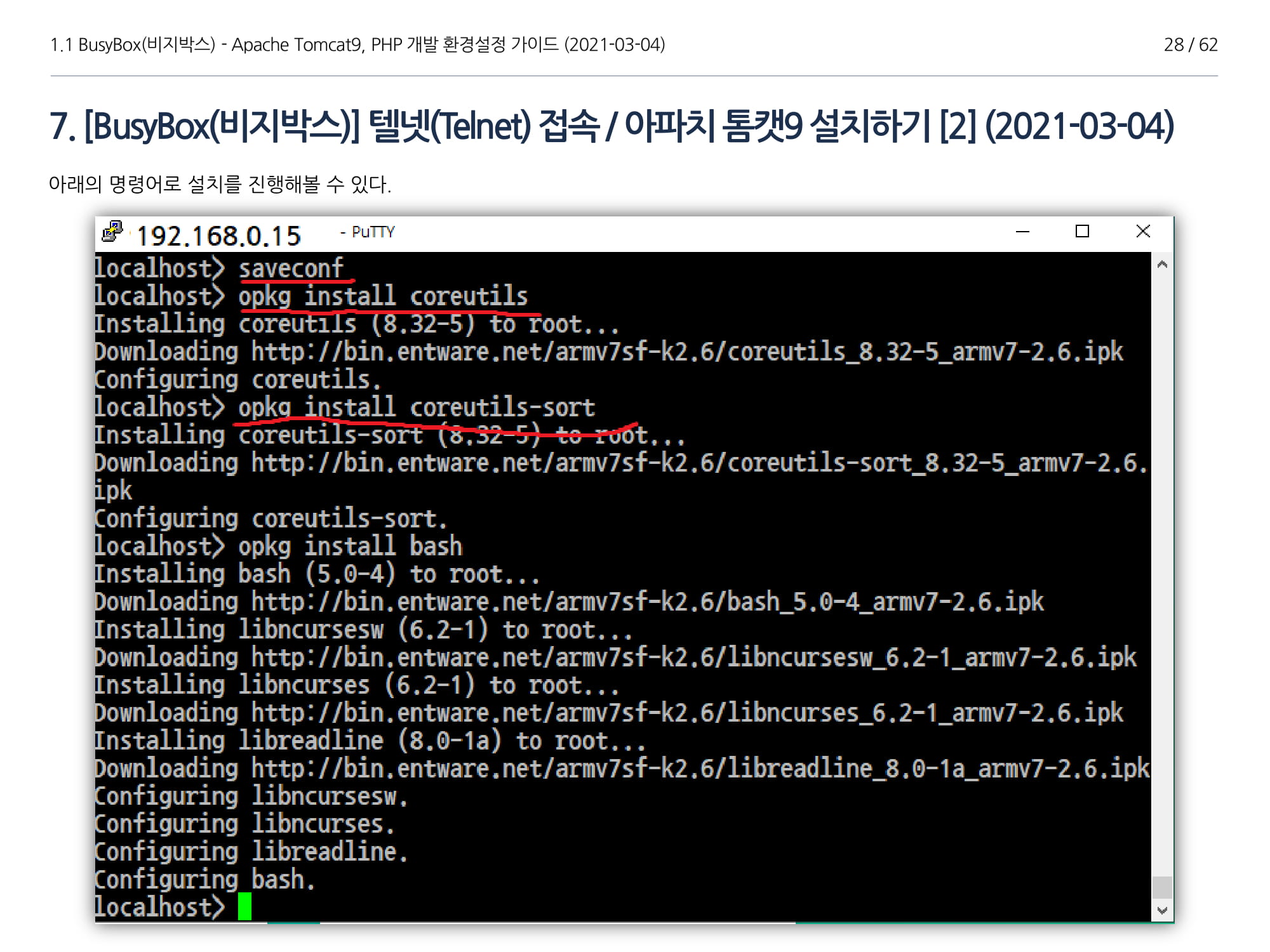
Task: Click the underlined saveconf command
Action: click(x=291, y=268)
